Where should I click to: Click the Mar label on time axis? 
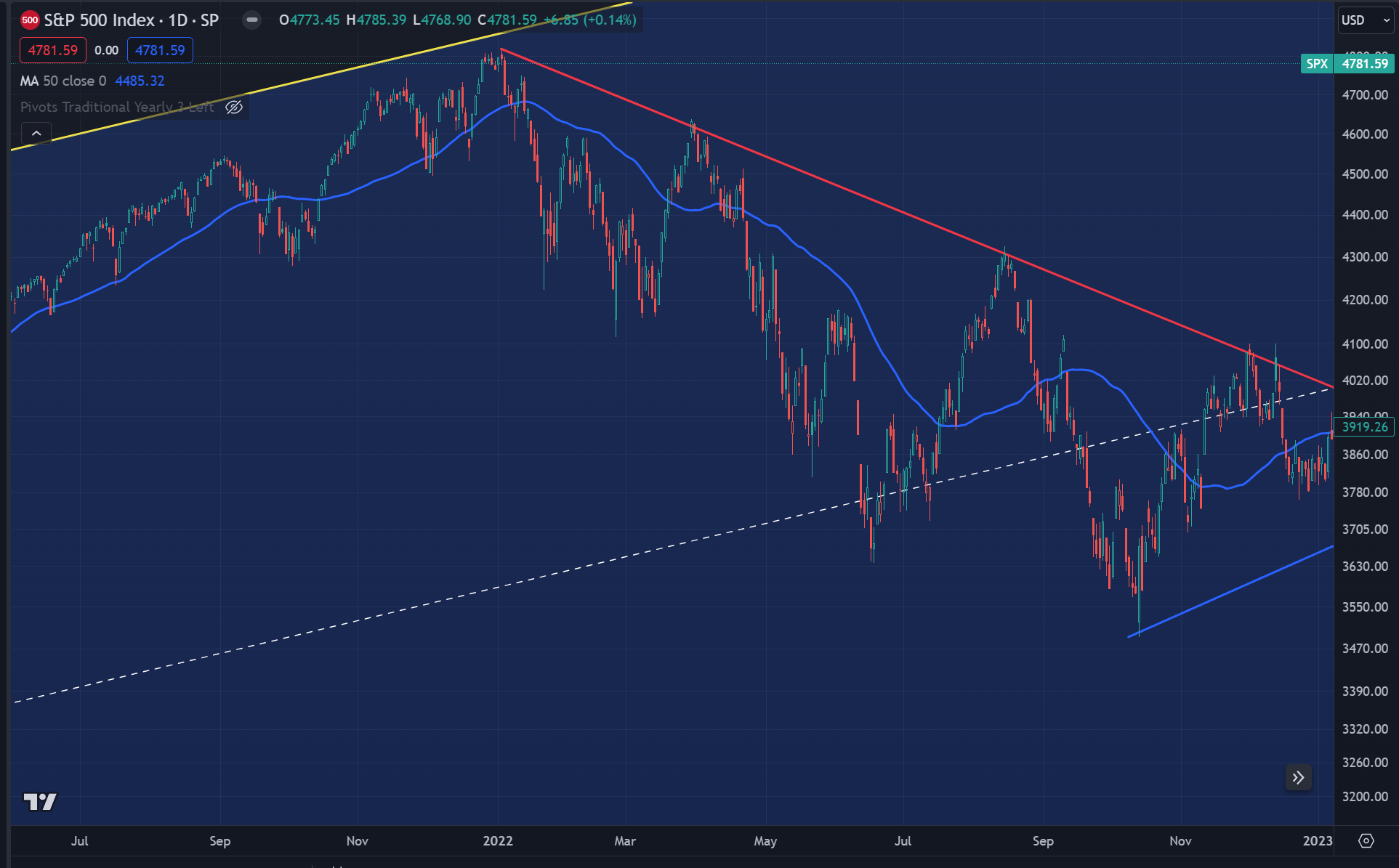(x=625, y=841)
